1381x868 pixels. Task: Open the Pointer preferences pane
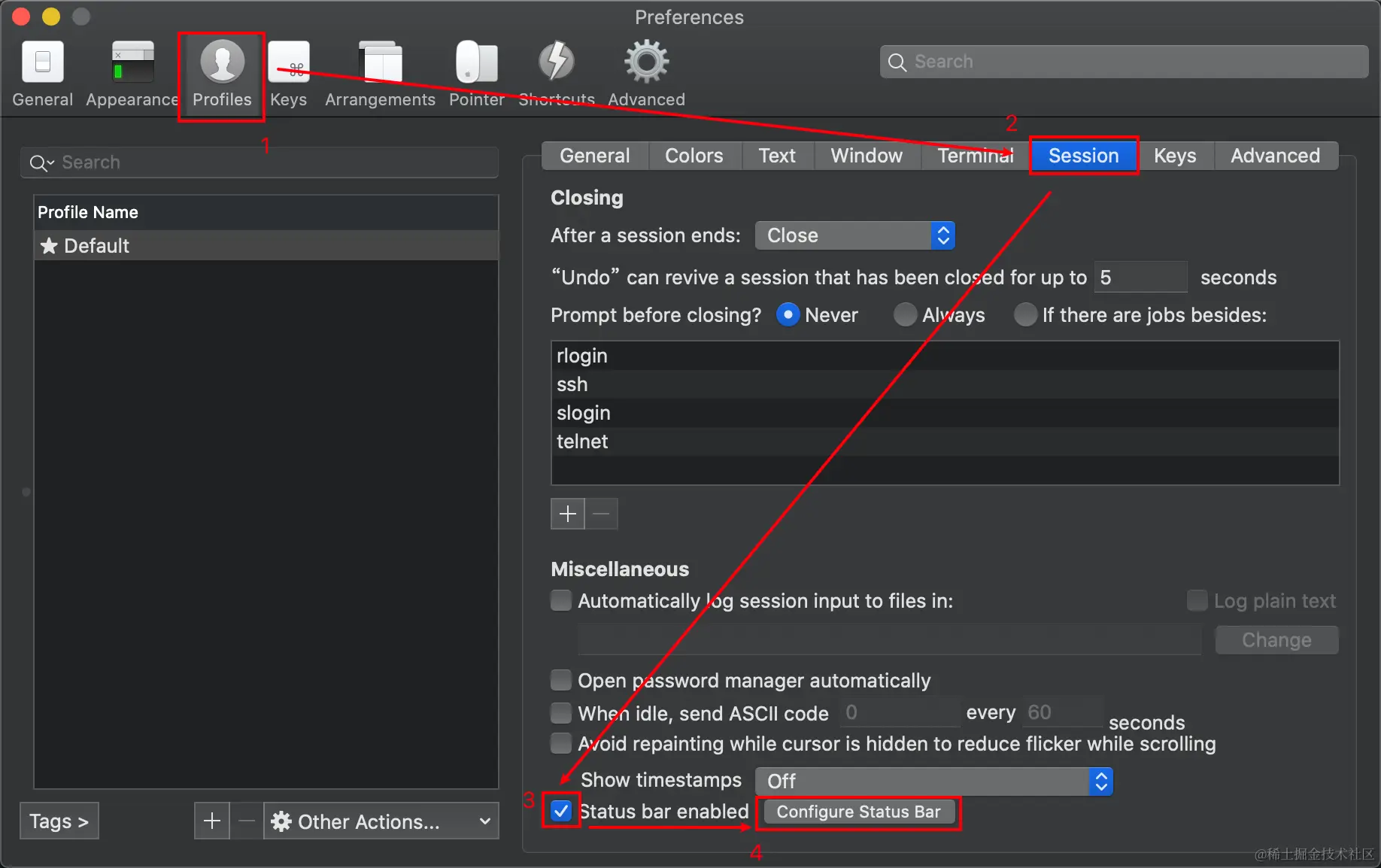pos(476,74)
